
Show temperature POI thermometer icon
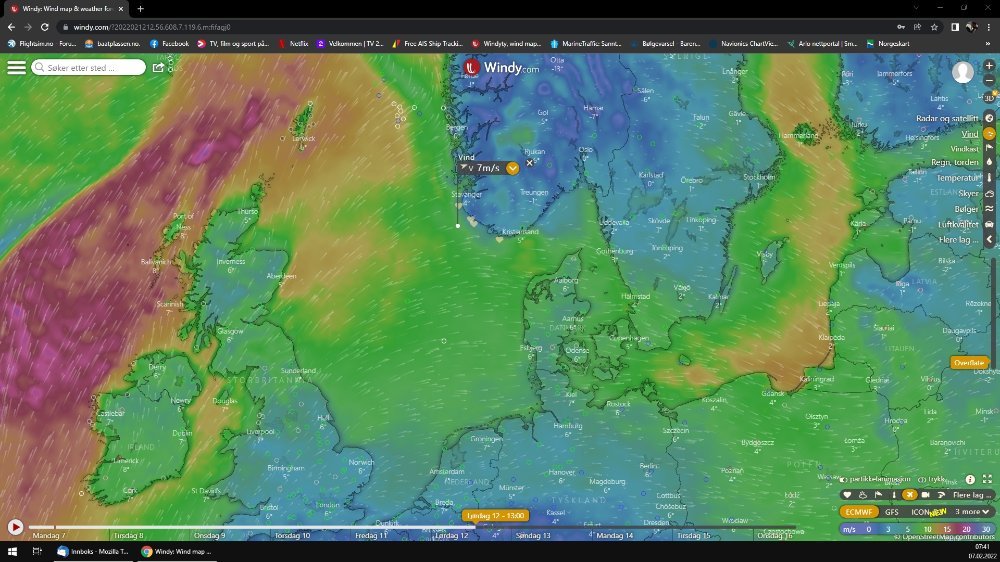(x=894, y=495)
